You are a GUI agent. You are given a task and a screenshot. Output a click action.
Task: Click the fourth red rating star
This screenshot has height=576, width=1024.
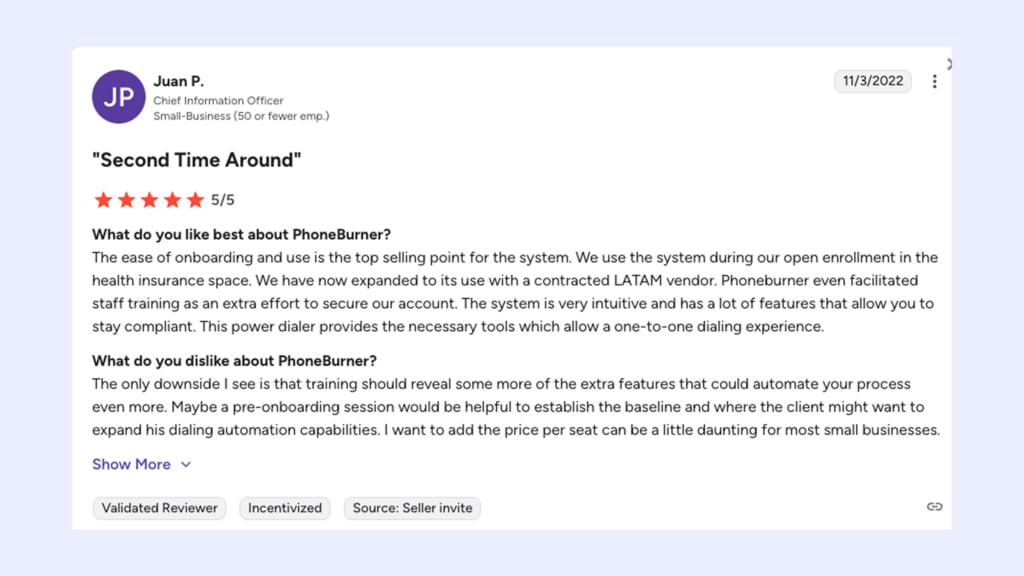coord(172,200)
